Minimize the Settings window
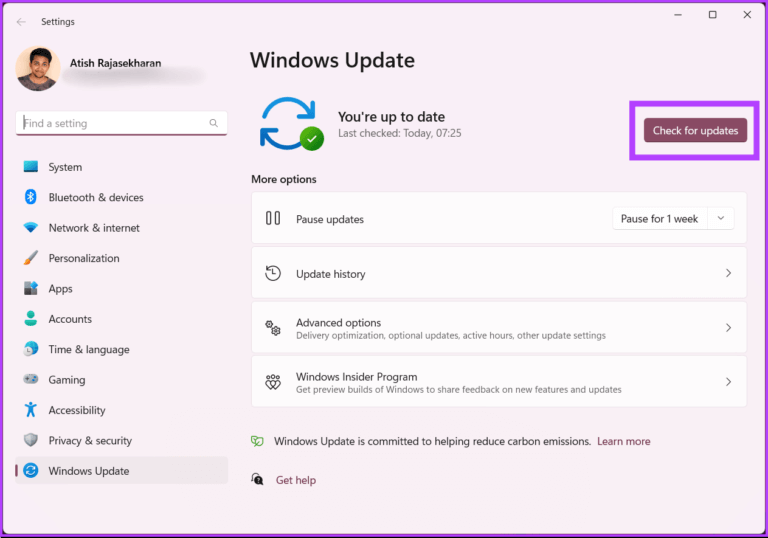Screen dimensions: 768x538 (678, 15)
